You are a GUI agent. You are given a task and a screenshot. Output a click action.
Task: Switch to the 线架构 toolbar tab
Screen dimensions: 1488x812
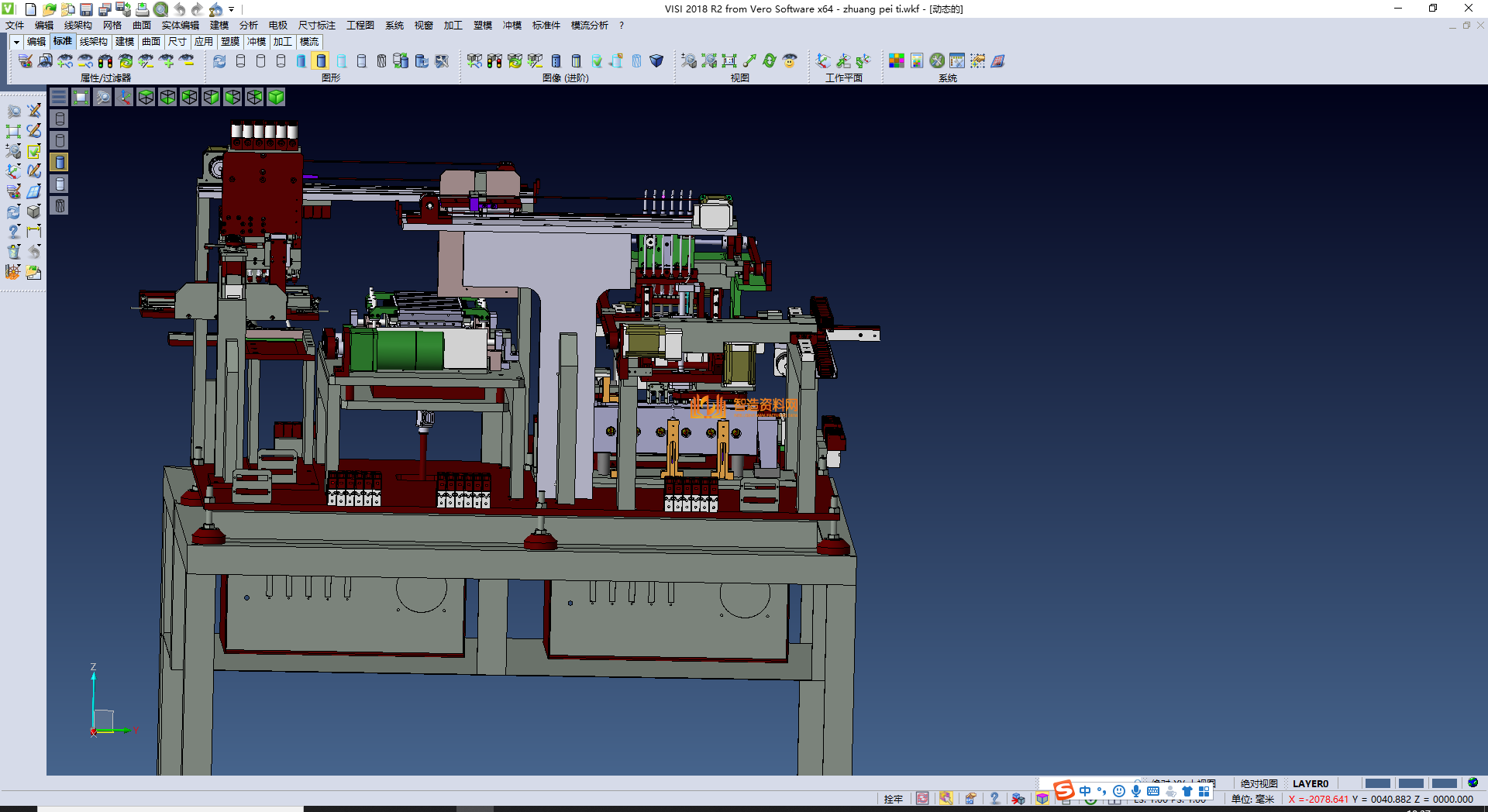(x=93, y=42)
